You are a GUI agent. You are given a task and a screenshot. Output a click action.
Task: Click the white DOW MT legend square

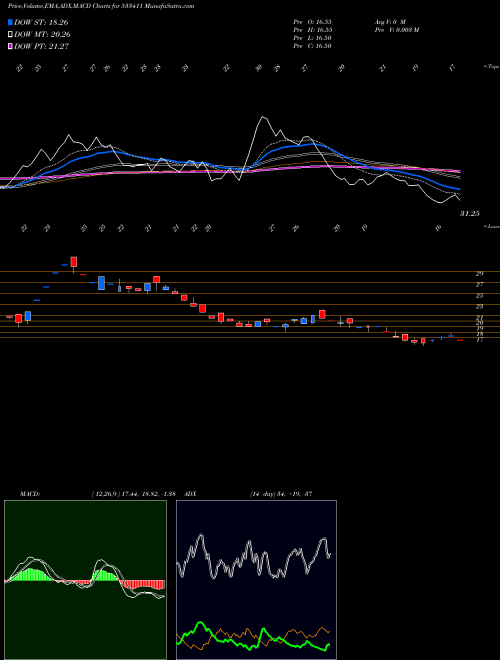[11, 35]
